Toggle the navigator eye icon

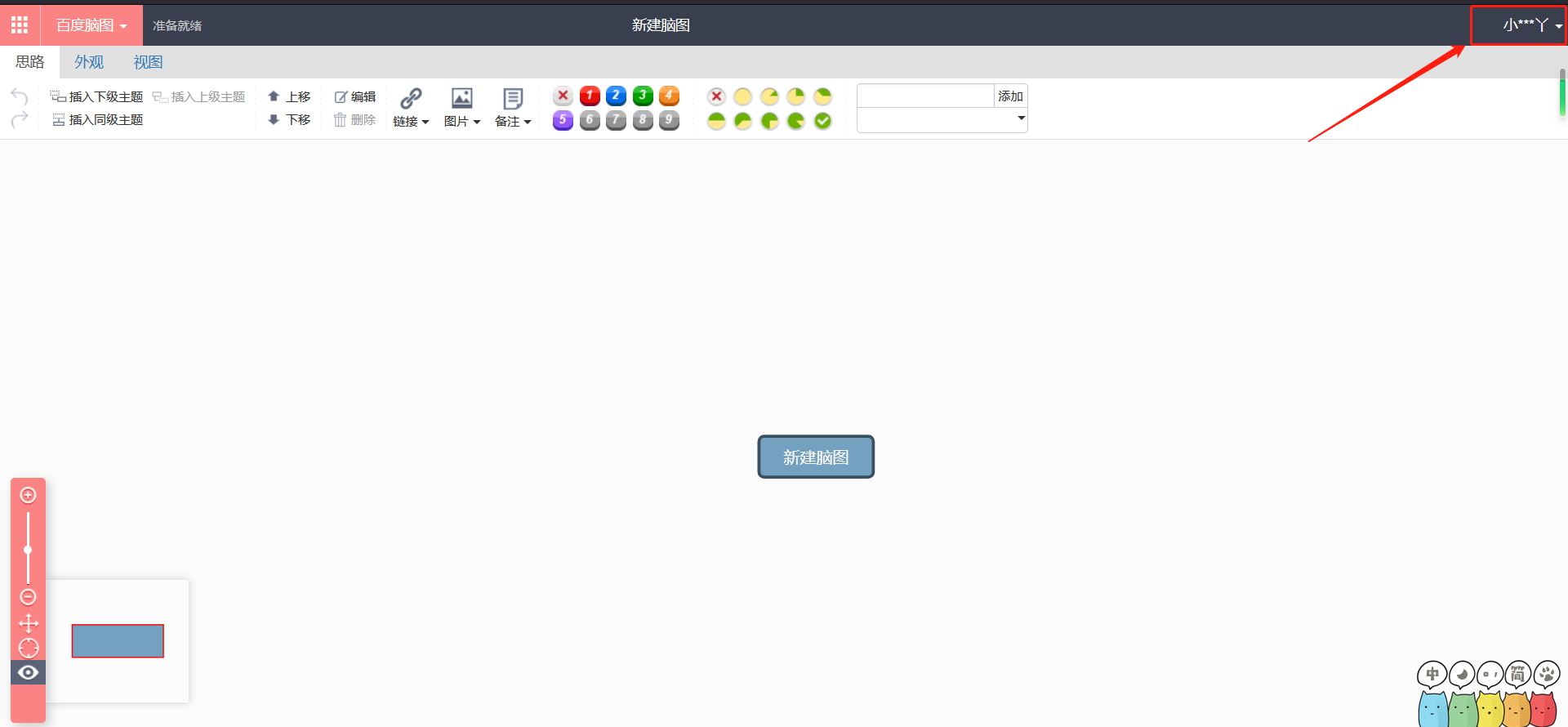28,672
